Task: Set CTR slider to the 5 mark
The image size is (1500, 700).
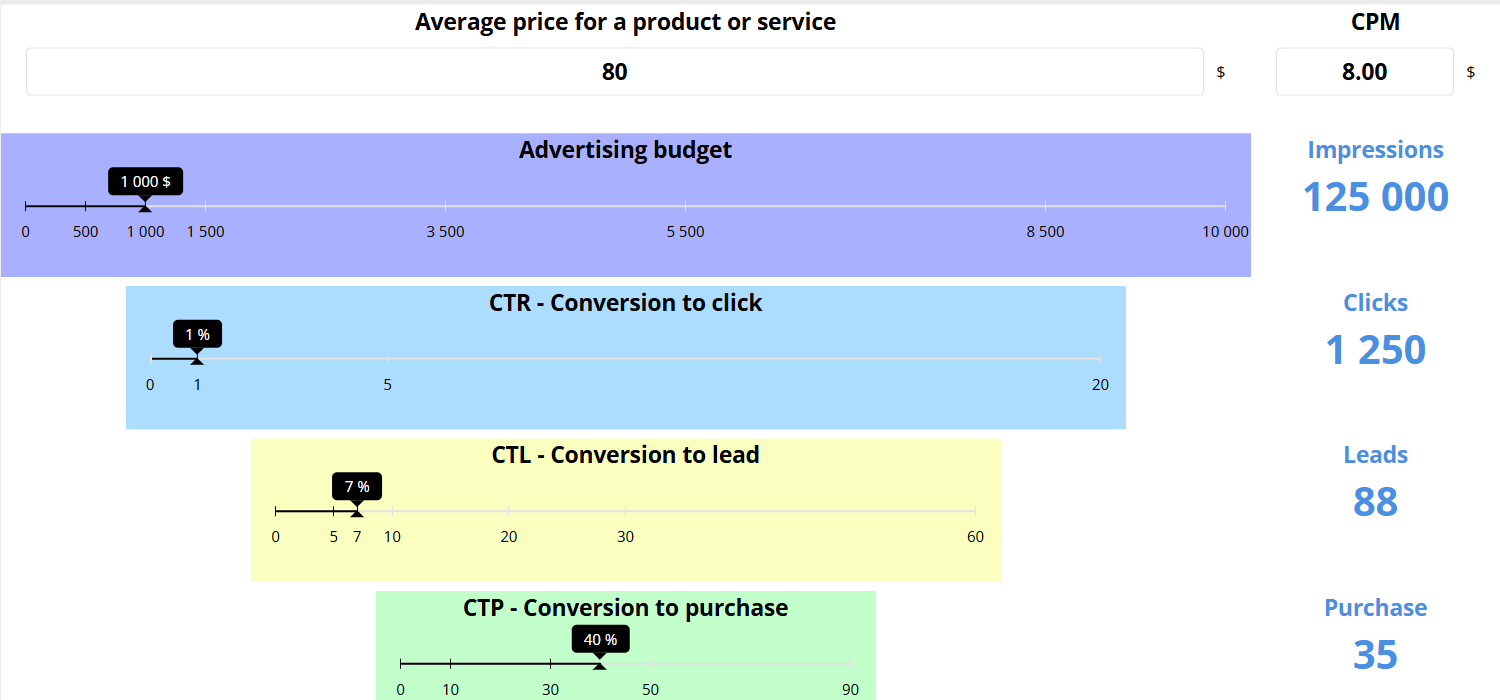Action: tap(388, 358)
